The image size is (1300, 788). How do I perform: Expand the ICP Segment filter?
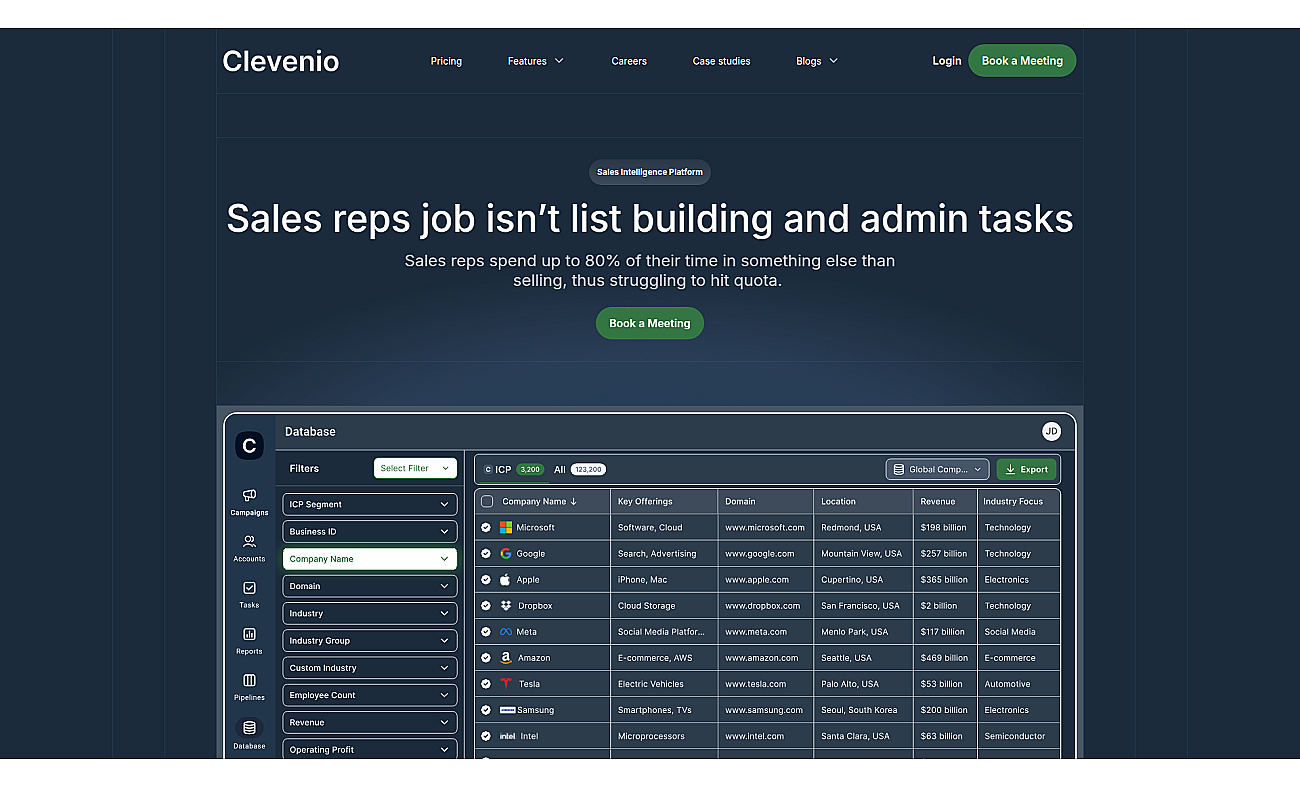(370, 504)
